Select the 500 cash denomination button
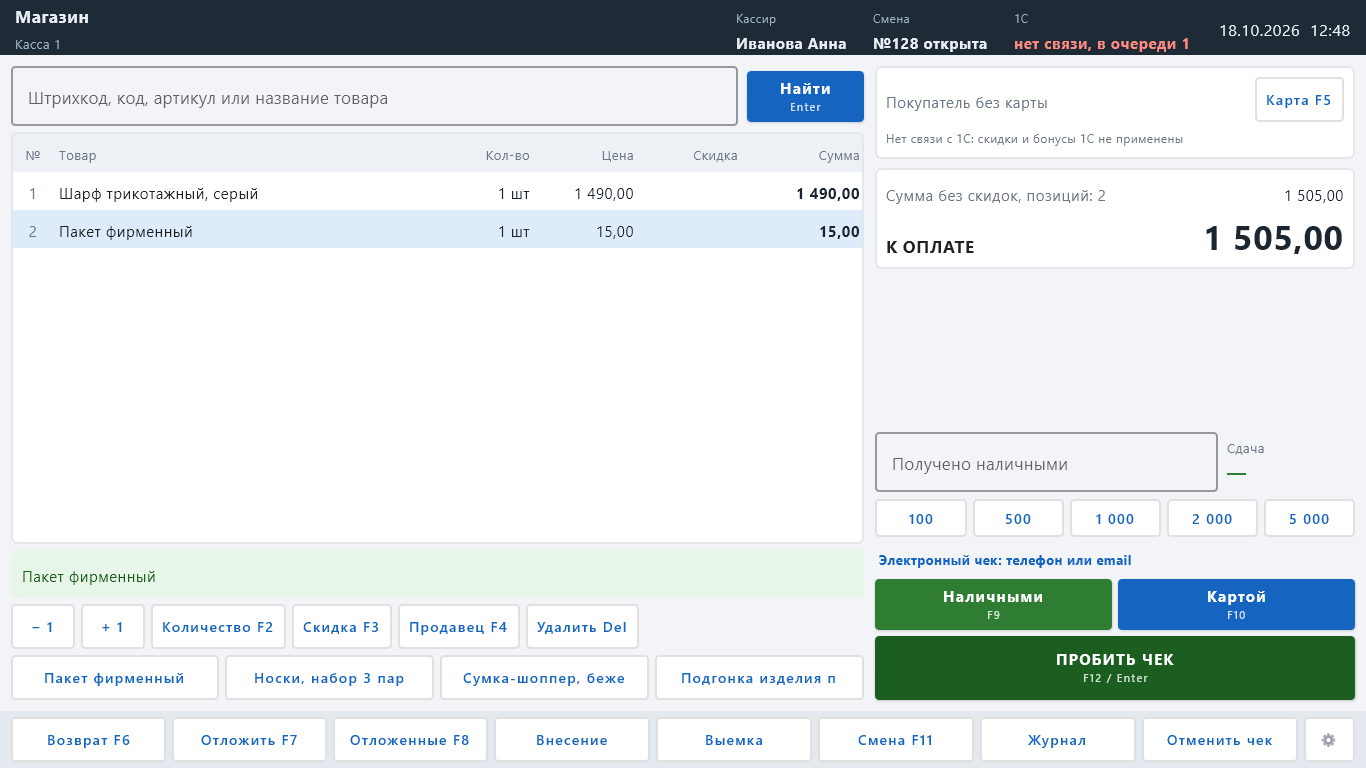The image size is (1366, 768). click(x=1018, y=519)
